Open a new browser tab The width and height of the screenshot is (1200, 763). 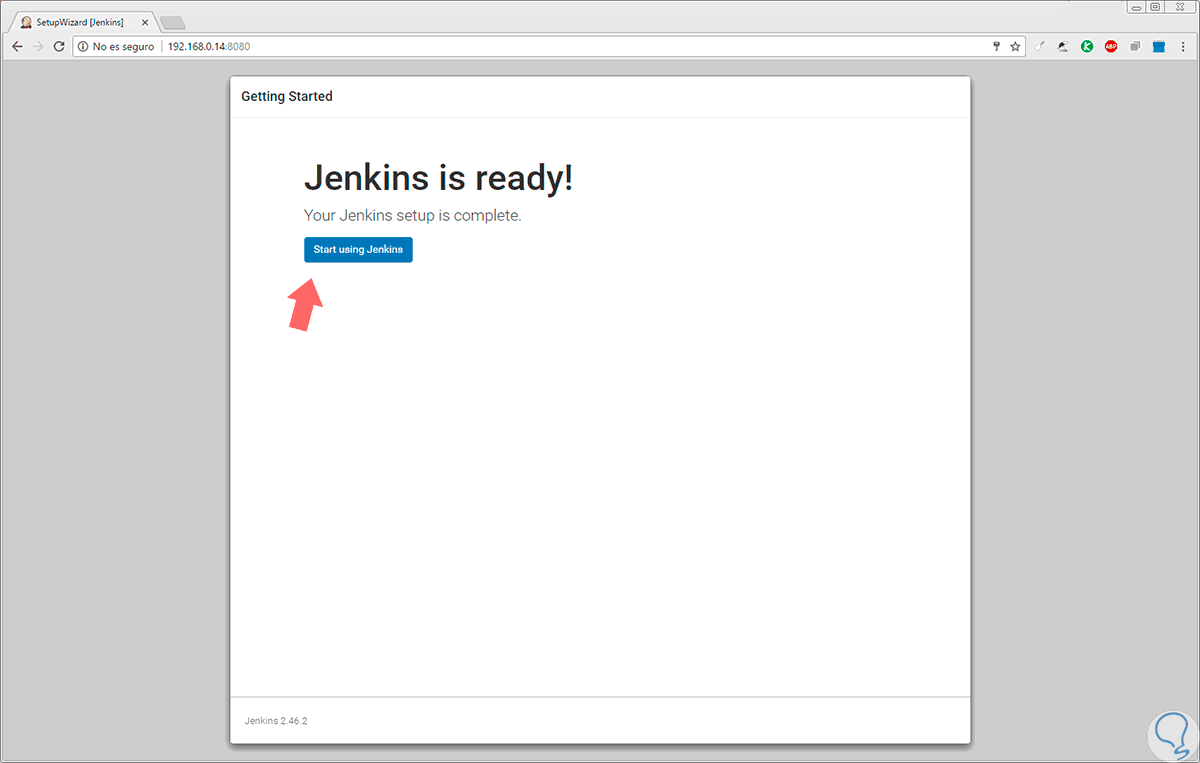(x=172, y=22)
